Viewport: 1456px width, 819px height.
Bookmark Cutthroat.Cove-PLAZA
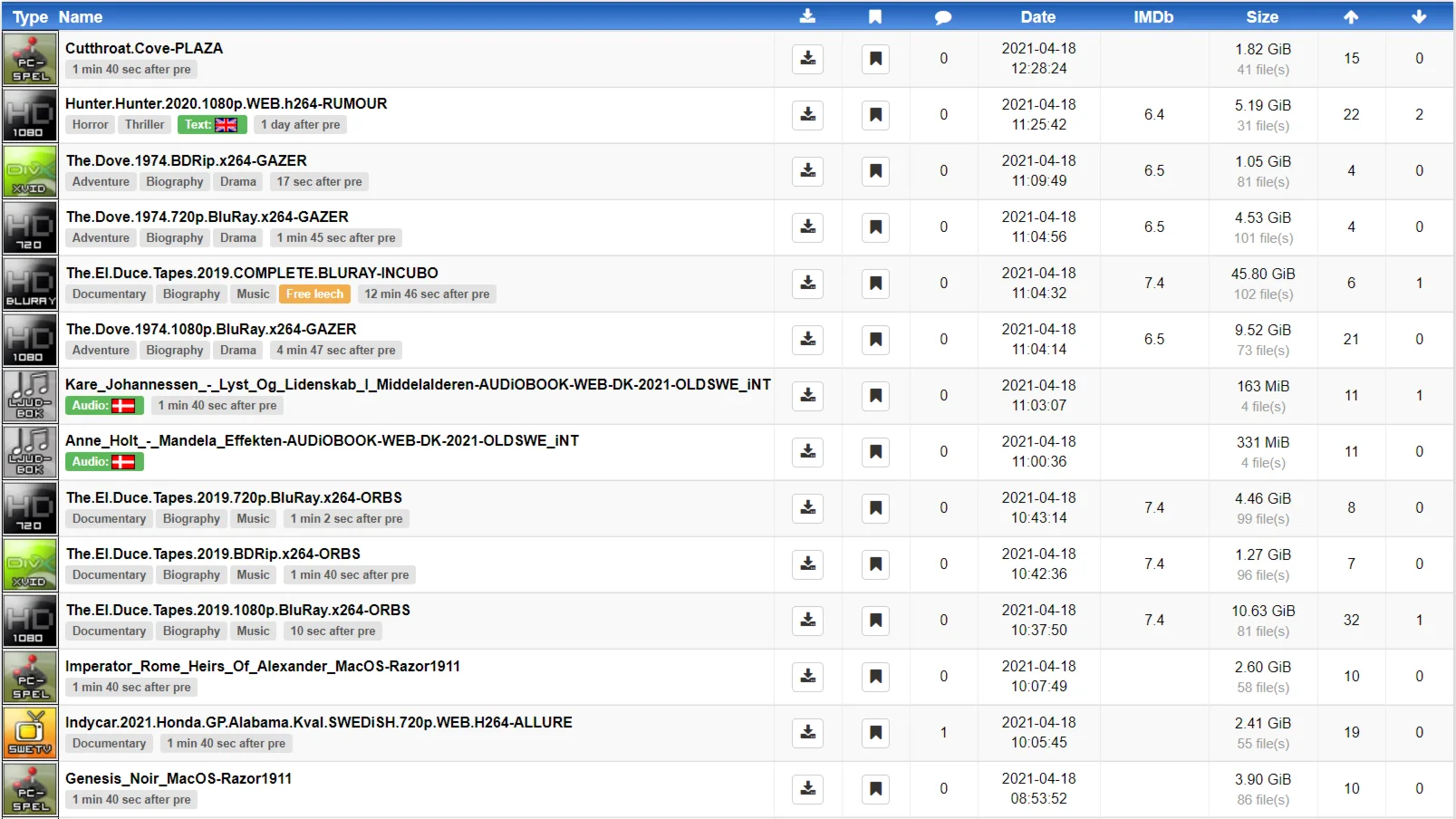pos(875,59)
